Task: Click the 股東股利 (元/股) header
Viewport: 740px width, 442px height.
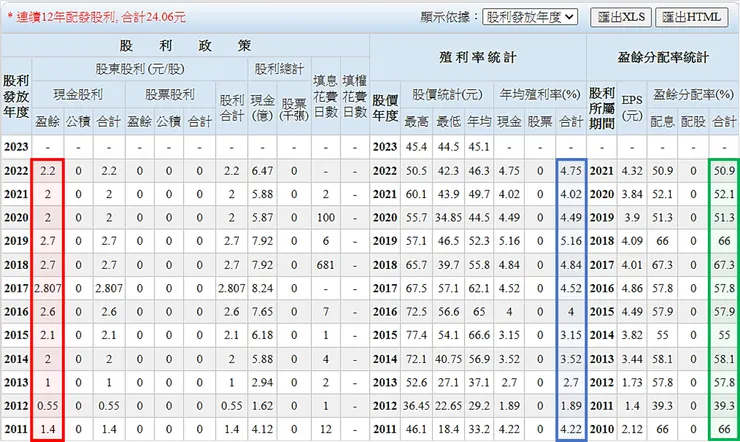Action: (x=140, y=69)
